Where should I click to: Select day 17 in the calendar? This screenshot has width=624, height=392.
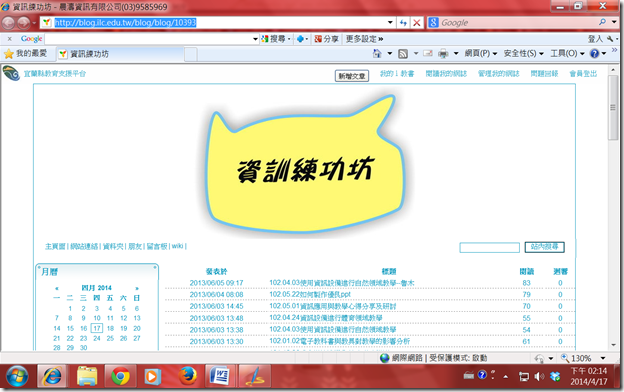click(x=97, y=328)
